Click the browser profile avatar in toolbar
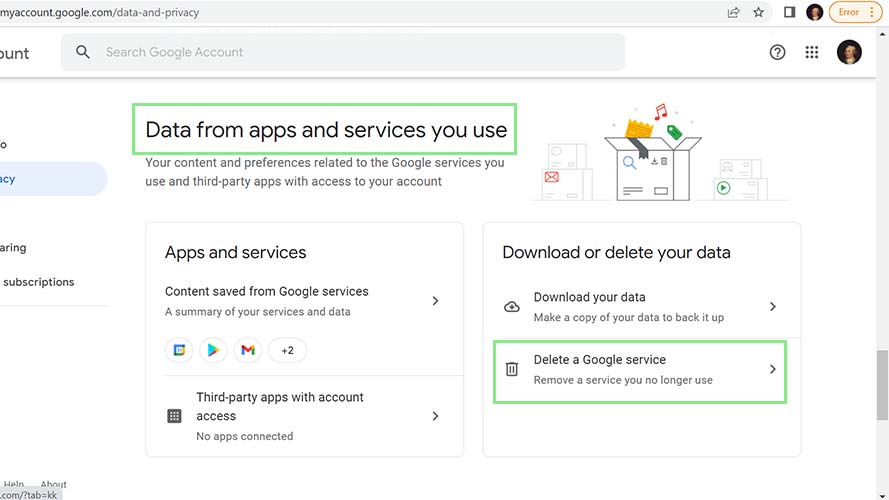The image size is (889, 500). pos(814,12)
